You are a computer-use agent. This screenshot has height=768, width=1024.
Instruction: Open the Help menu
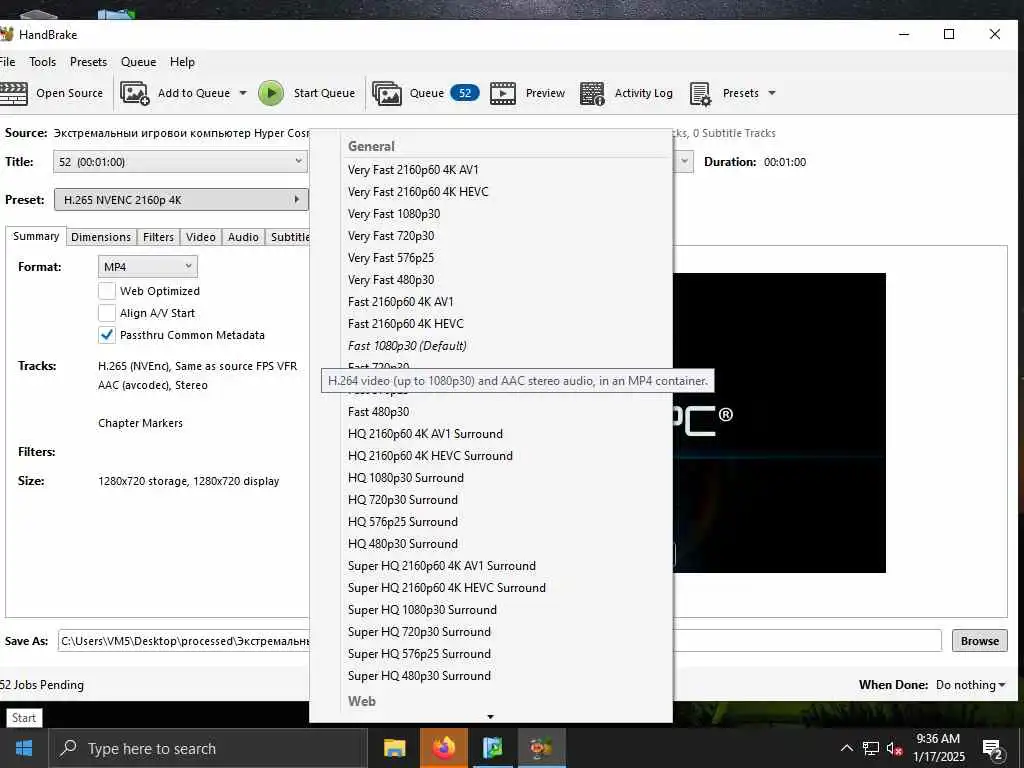coord(182,61)
